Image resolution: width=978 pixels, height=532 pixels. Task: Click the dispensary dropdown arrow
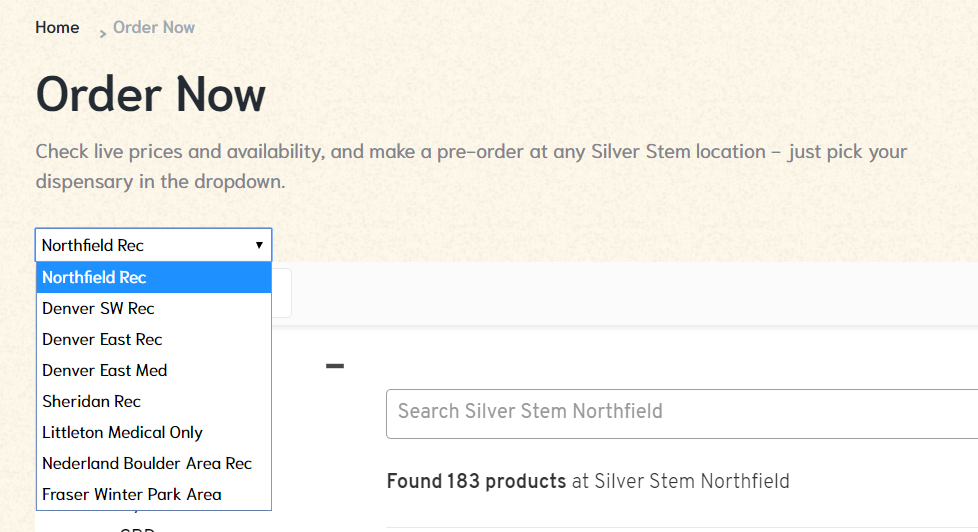259,245
